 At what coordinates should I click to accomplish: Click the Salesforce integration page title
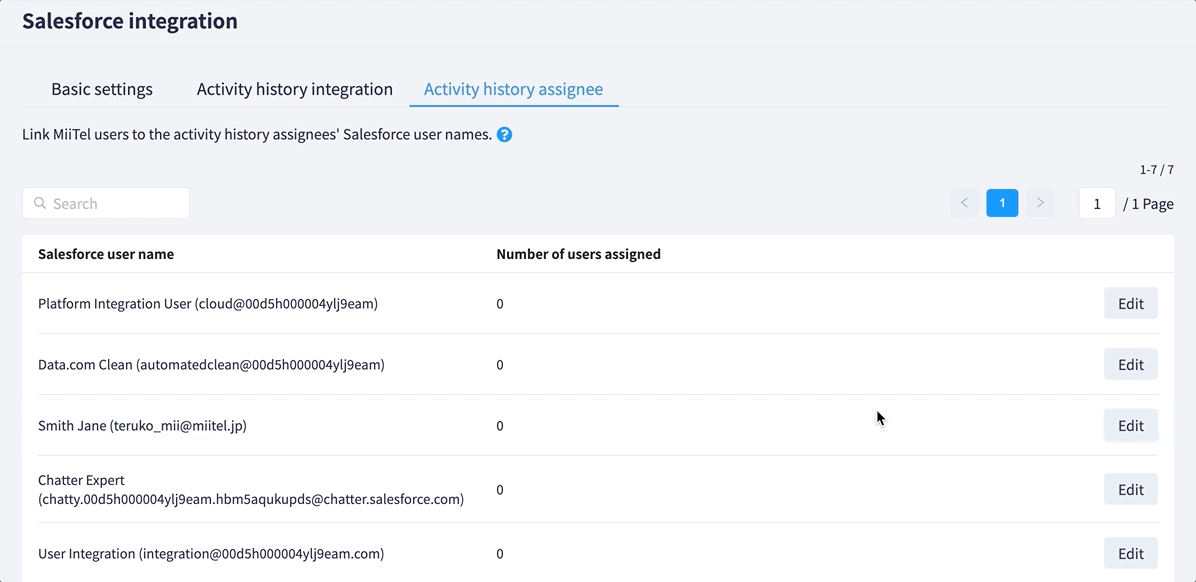[130, 21]
